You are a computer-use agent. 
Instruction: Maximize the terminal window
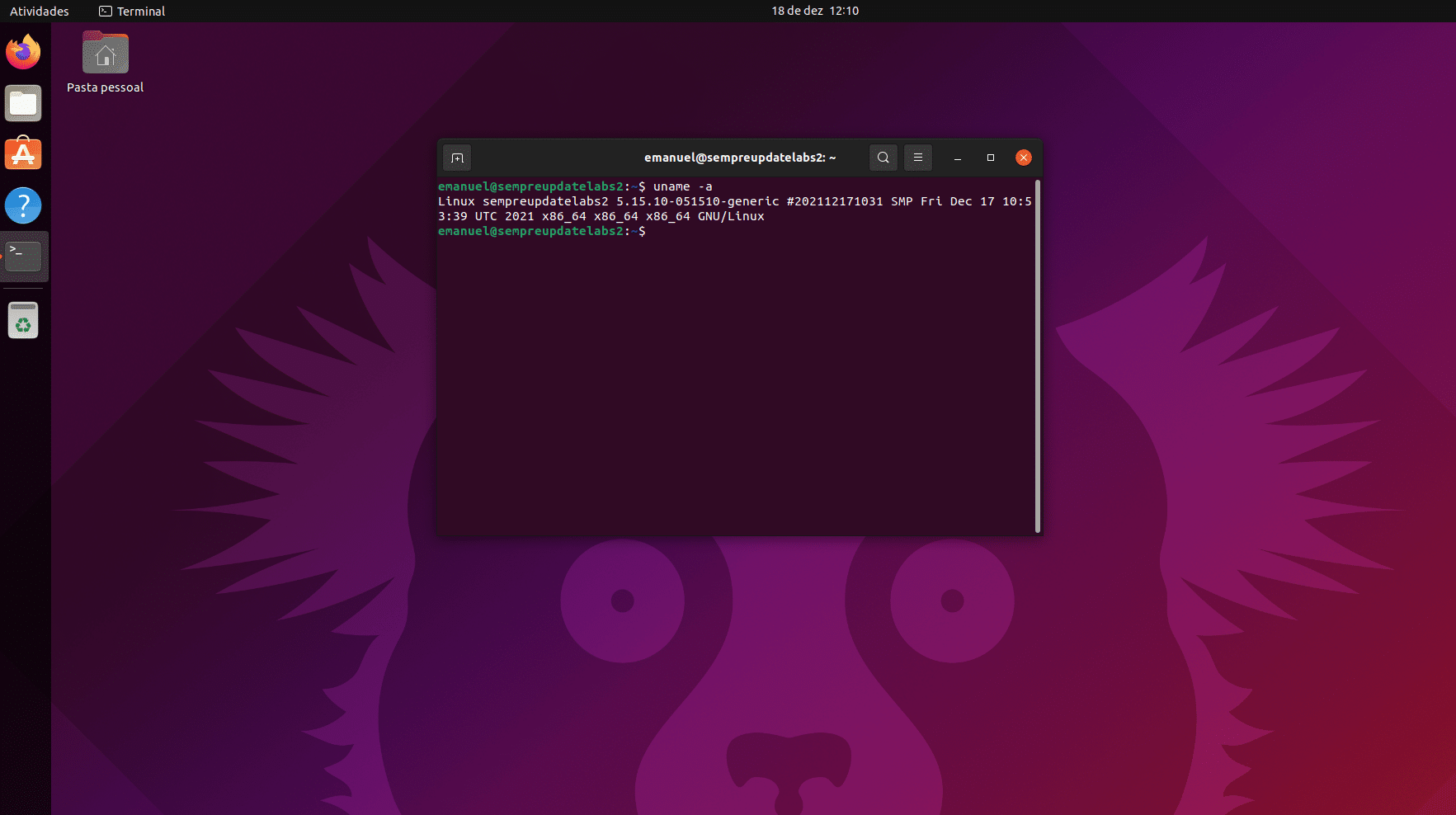pos(991,158)
